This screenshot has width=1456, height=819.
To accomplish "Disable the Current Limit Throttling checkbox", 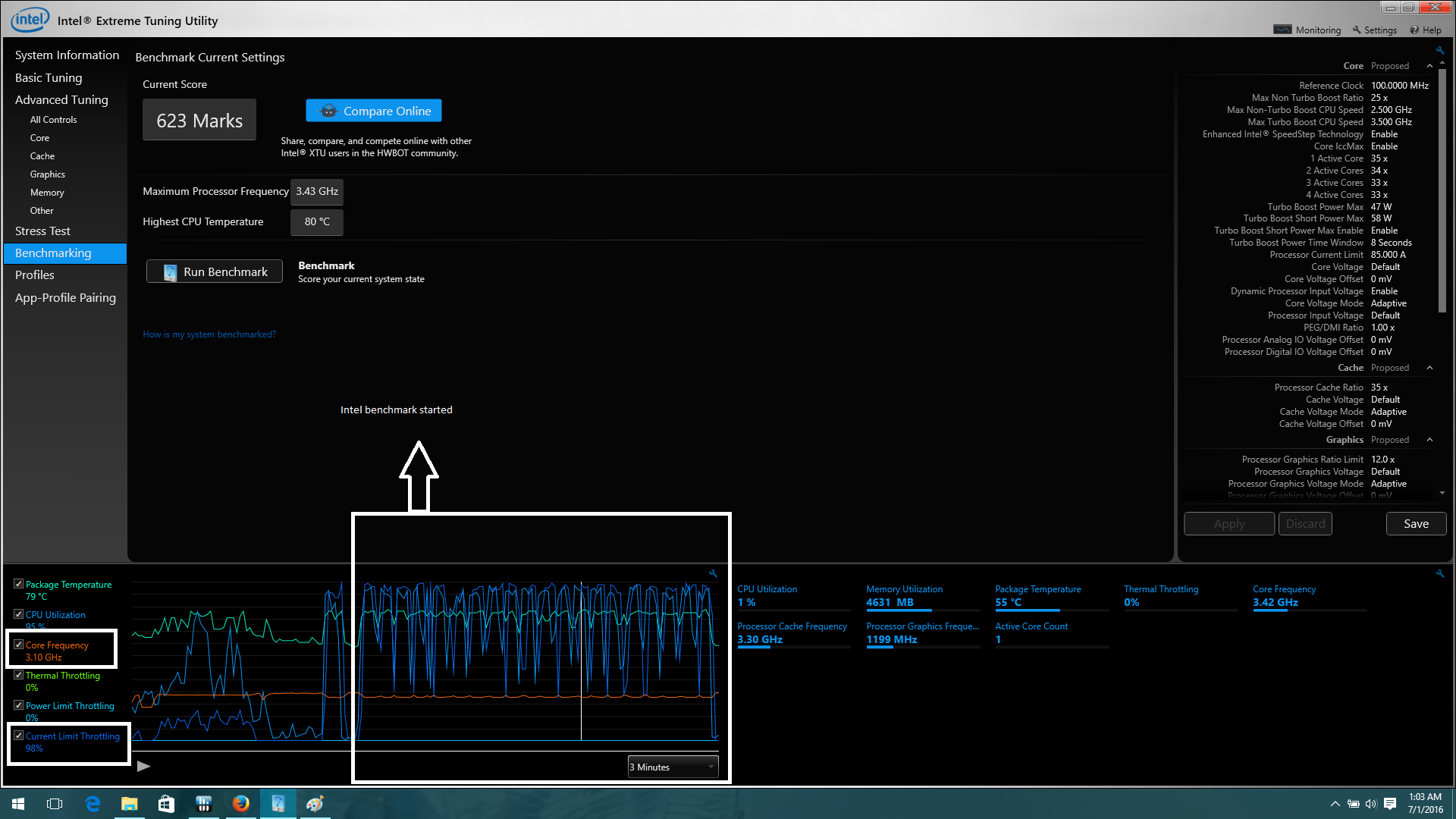I will point(18,736).
